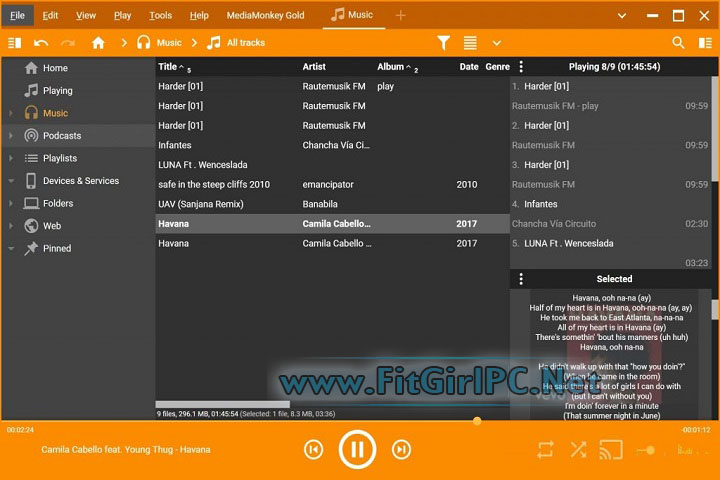720x480 pixels.
Task: Open the search magnifier icon
Action: coord(678,43)
